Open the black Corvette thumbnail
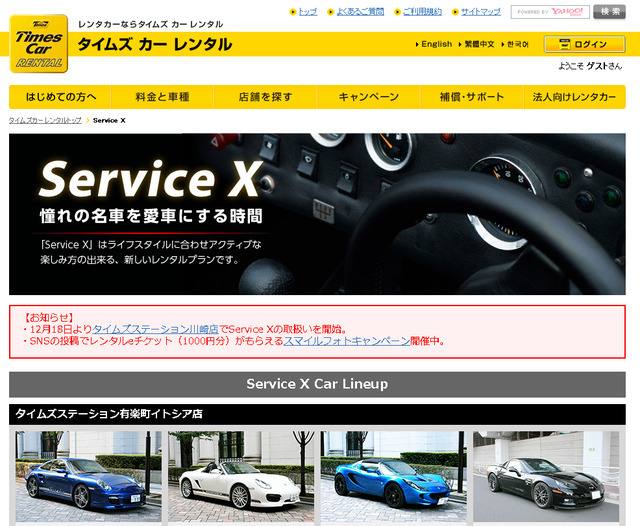The height and width of the screenshot is (526, 640). 546,476
